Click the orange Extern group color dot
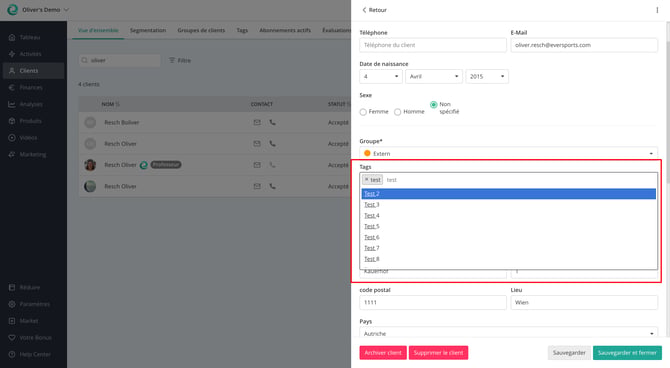Screen dimensions: 670x368 point(367,153)
